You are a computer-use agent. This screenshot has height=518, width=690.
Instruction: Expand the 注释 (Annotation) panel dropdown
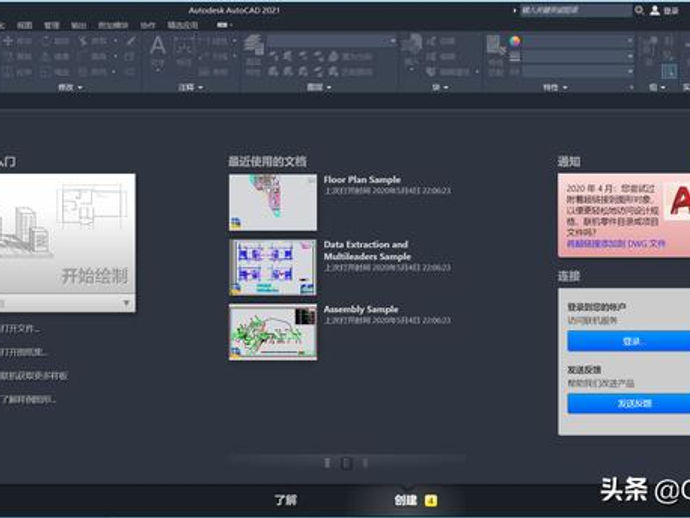coord(191,87)
